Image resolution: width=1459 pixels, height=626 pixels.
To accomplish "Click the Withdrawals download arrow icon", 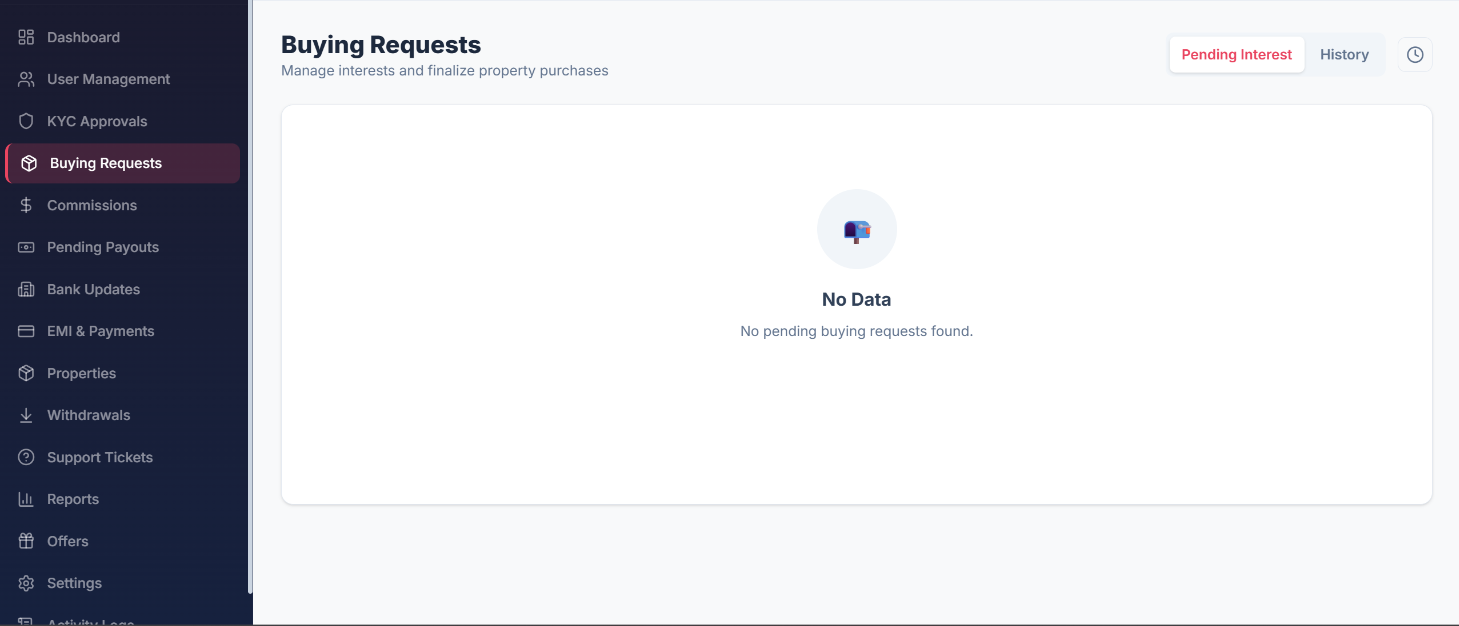I will (x=27, y=415).
